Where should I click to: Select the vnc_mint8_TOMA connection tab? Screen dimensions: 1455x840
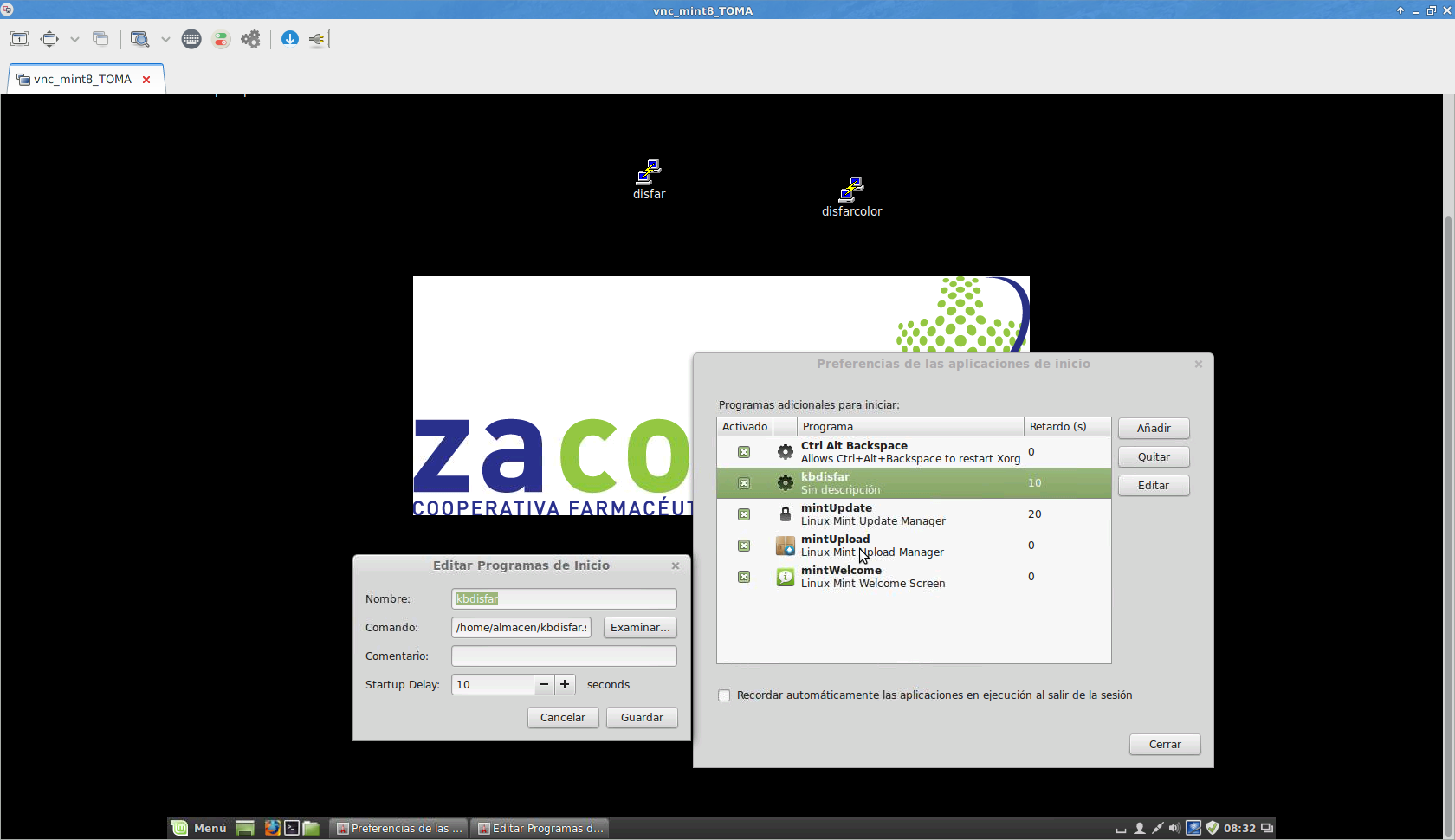(82, 79)
